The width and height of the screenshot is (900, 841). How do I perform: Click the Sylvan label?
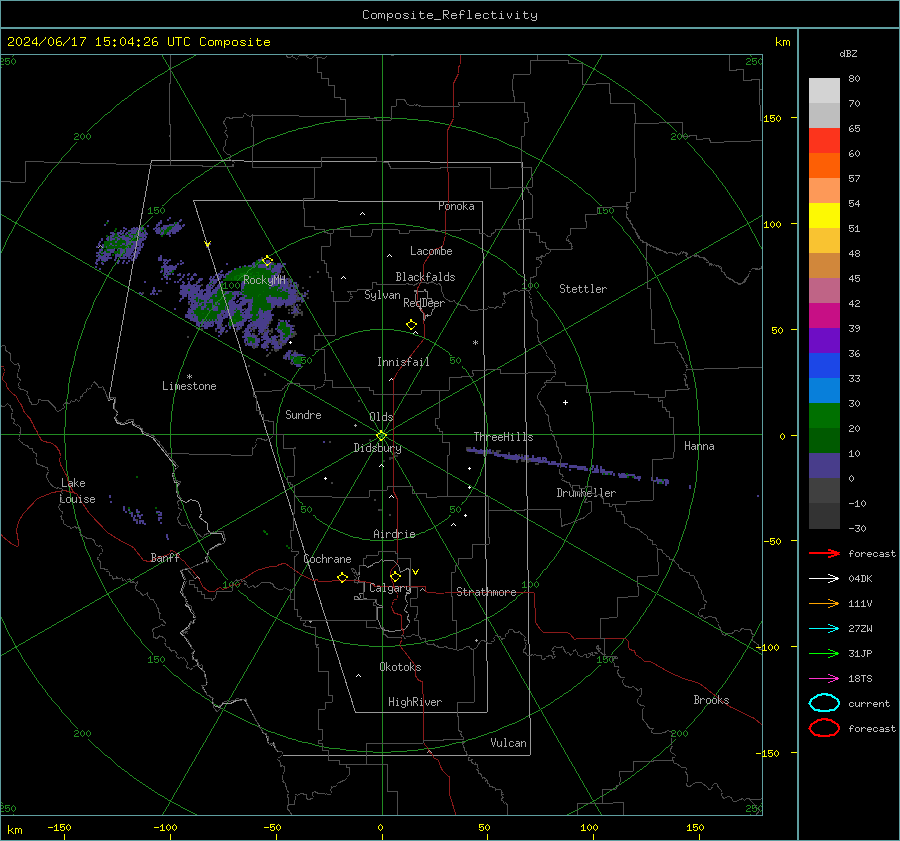click(382, 295)
